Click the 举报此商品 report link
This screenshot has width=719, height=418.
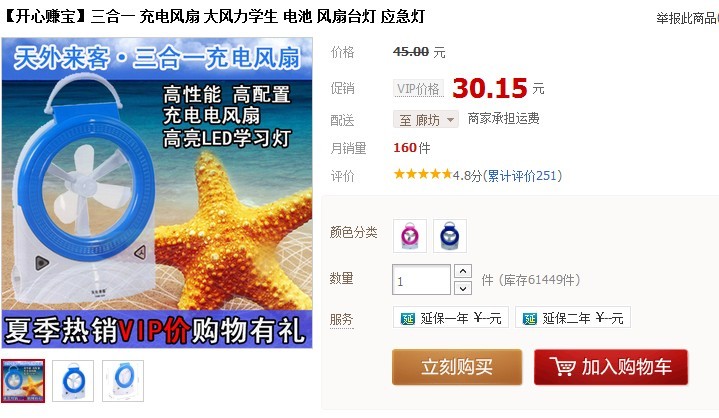click(x=687, y=18)
